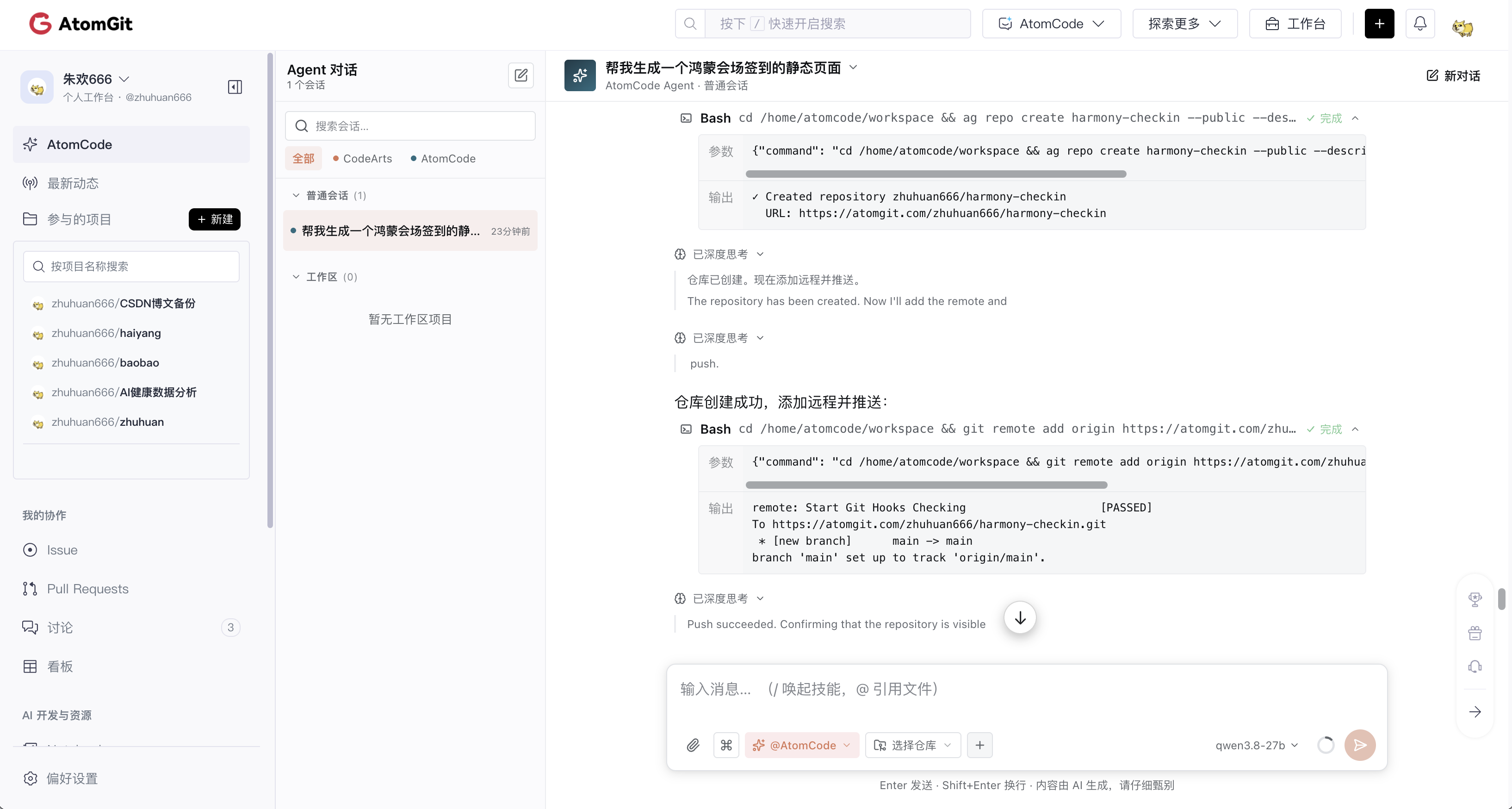Screen dimensions: 1512x809
Task: Open project zhuhuan666/haiyang
Action: [x=106, y=333]
